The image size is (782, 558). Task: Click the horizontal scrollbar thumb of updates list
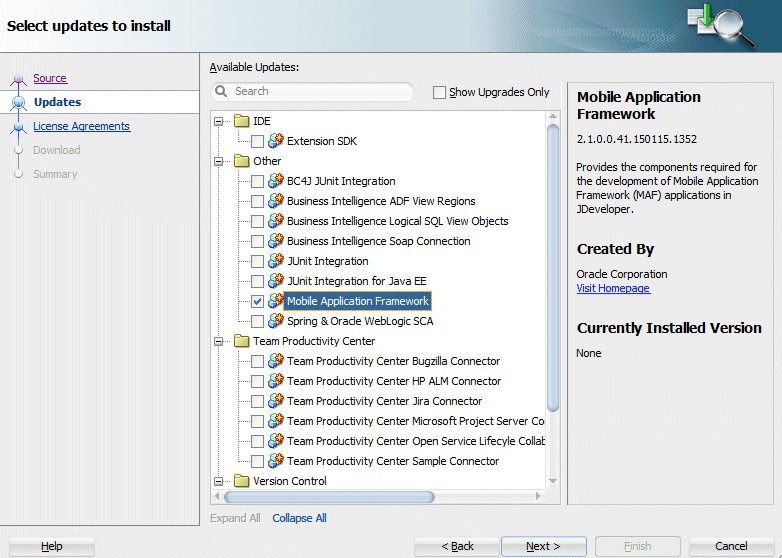point(329,497)
